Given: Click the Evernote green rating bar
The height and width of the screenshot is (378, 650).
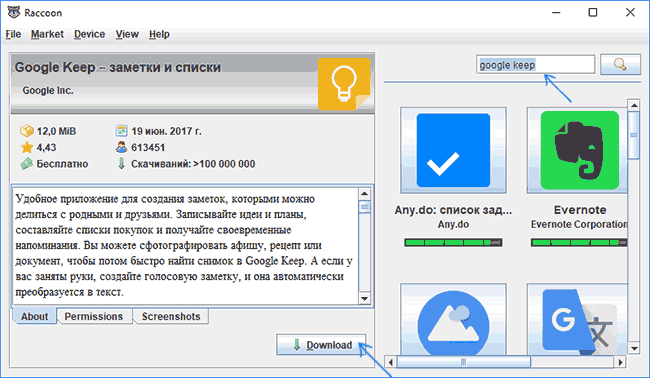Looking at the screenshot, I should point(579,242).
